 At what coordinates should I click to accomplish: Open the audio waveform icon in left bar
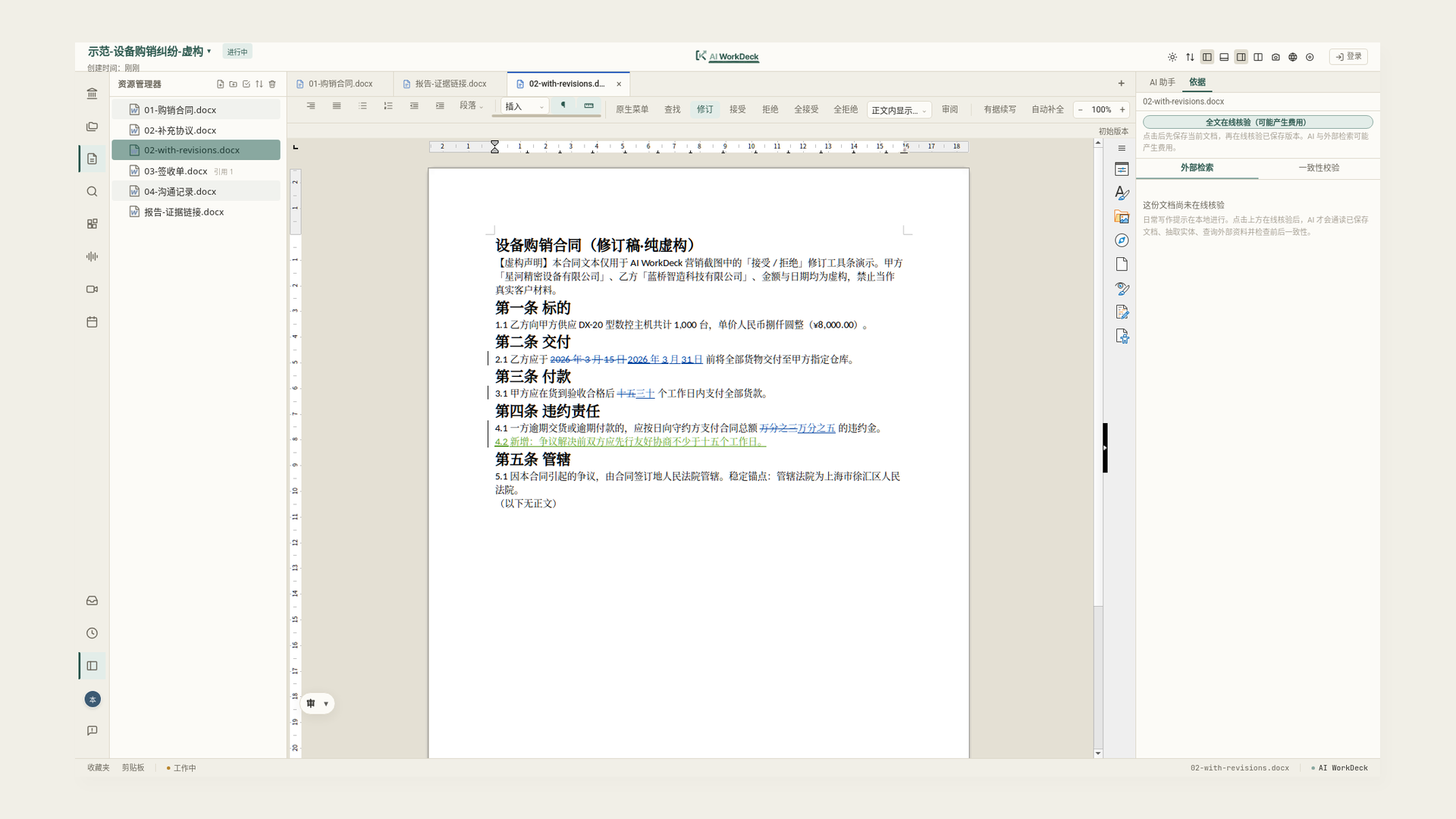[92, 256]
